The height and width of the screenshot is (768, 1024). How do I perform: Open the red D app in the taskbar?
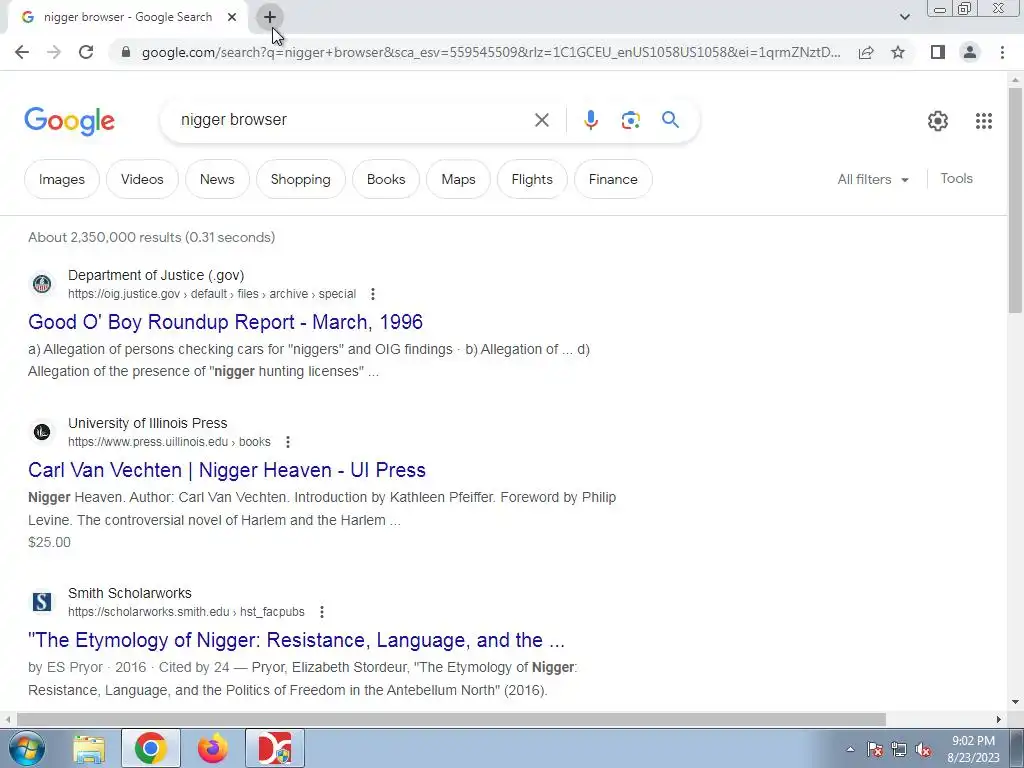tap(275, 748)
